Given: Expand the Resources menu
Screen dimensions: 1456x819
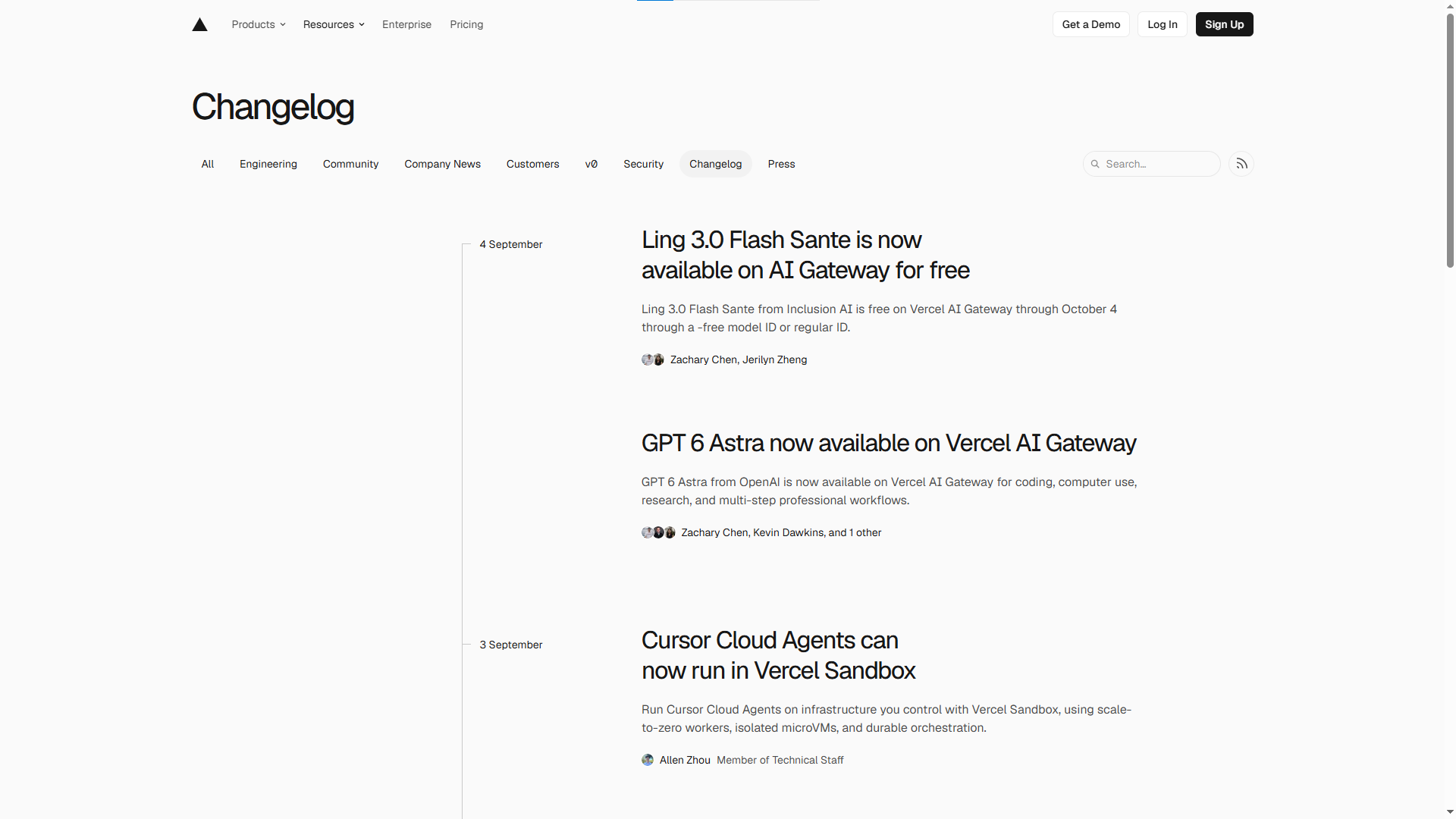Looking at the screenshot, I should 334,24.
